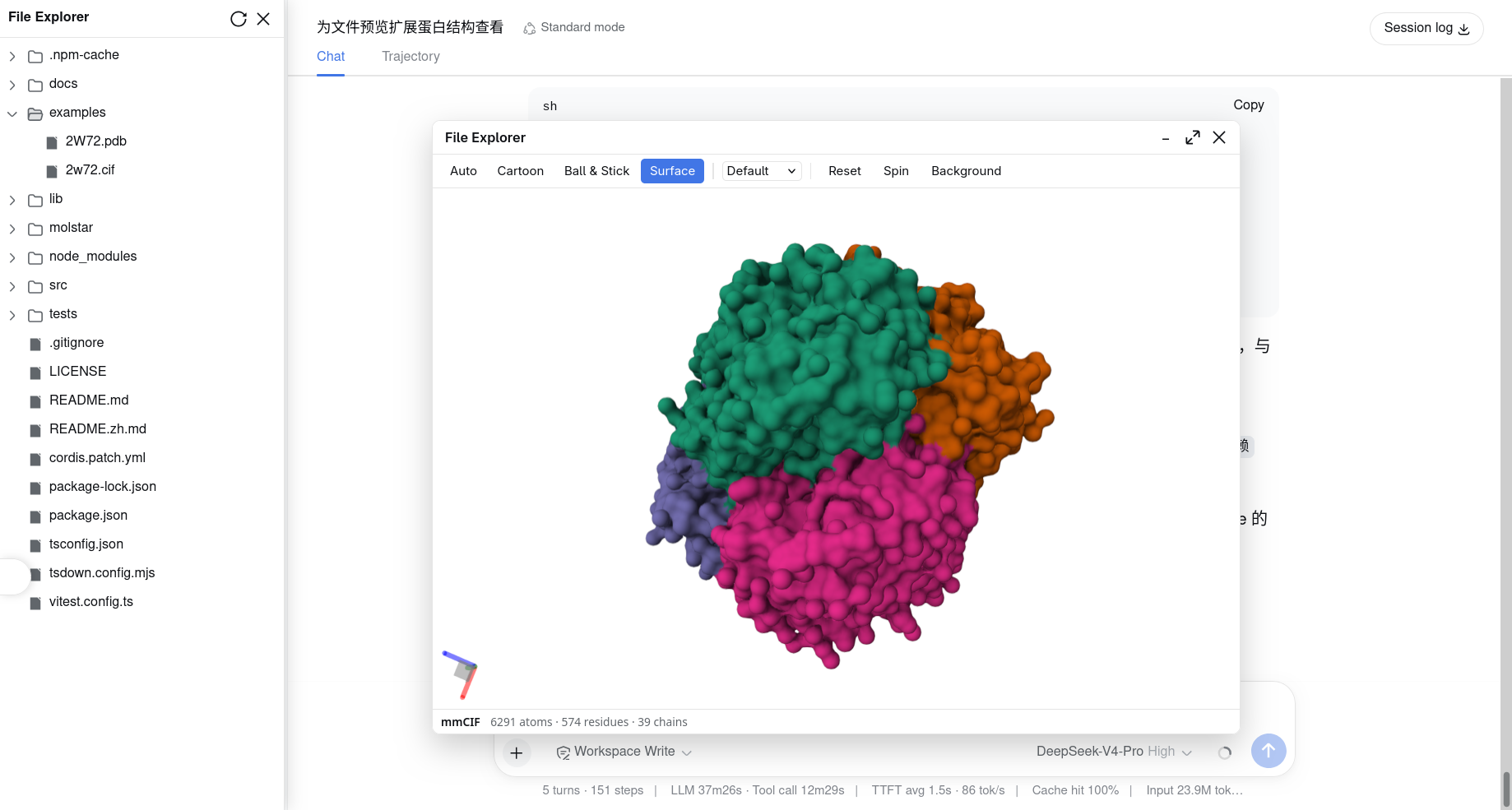Switch to the Trajectory tab
1512x810 pixels.
click(x=410, y=57)
